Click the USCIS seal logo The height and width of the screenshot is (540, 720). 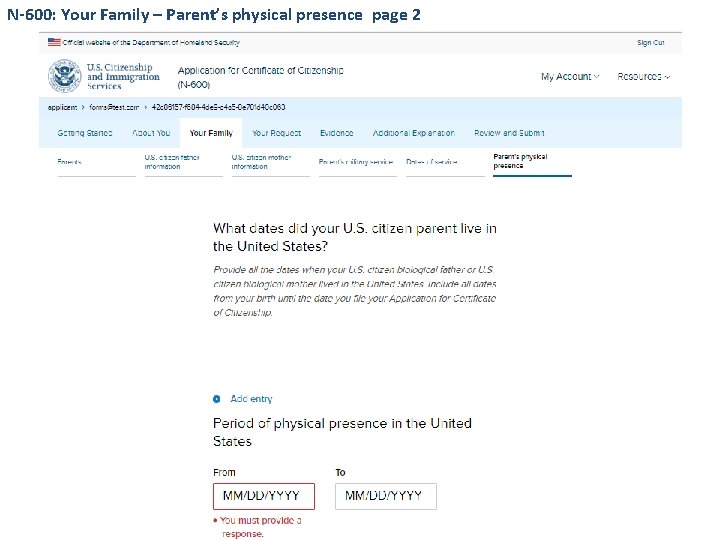tap(65, 76)
